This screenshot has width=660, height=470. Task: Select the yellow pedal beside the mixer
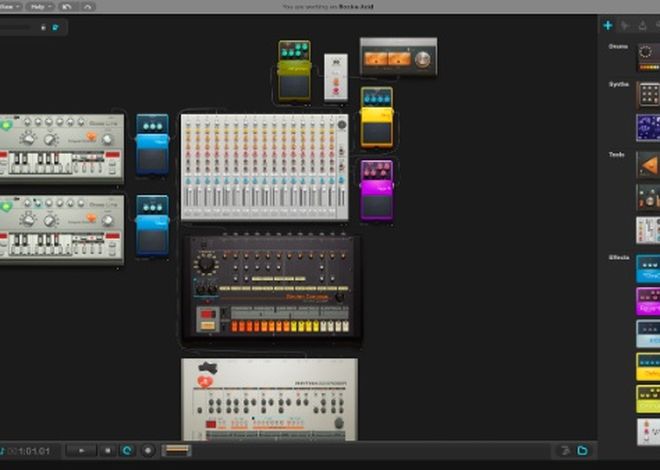click(377, 117)
